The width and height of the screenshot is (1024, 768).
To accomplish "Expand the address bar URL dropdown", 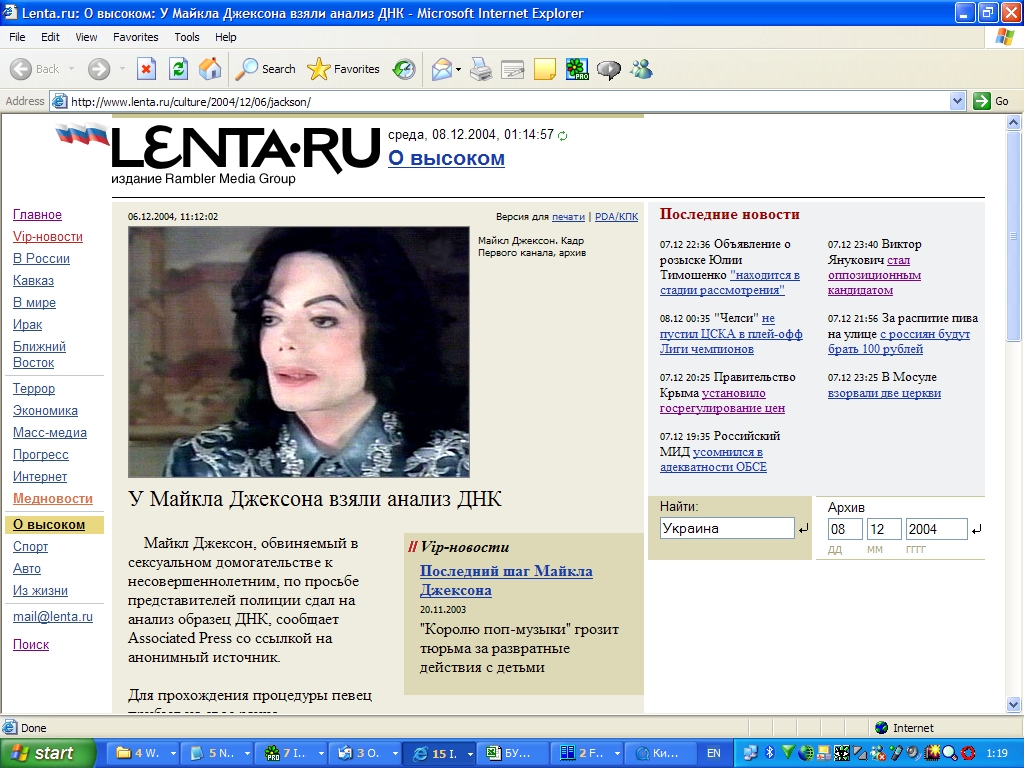I will point(957,101).
